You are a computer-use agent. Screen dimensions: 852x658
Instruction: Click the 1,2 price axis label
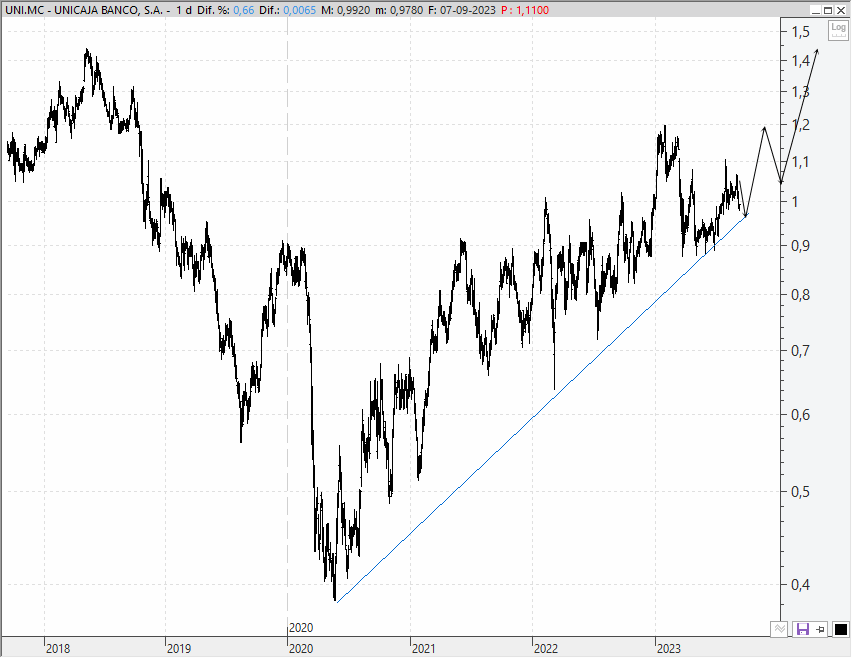(x=800, y=125)
